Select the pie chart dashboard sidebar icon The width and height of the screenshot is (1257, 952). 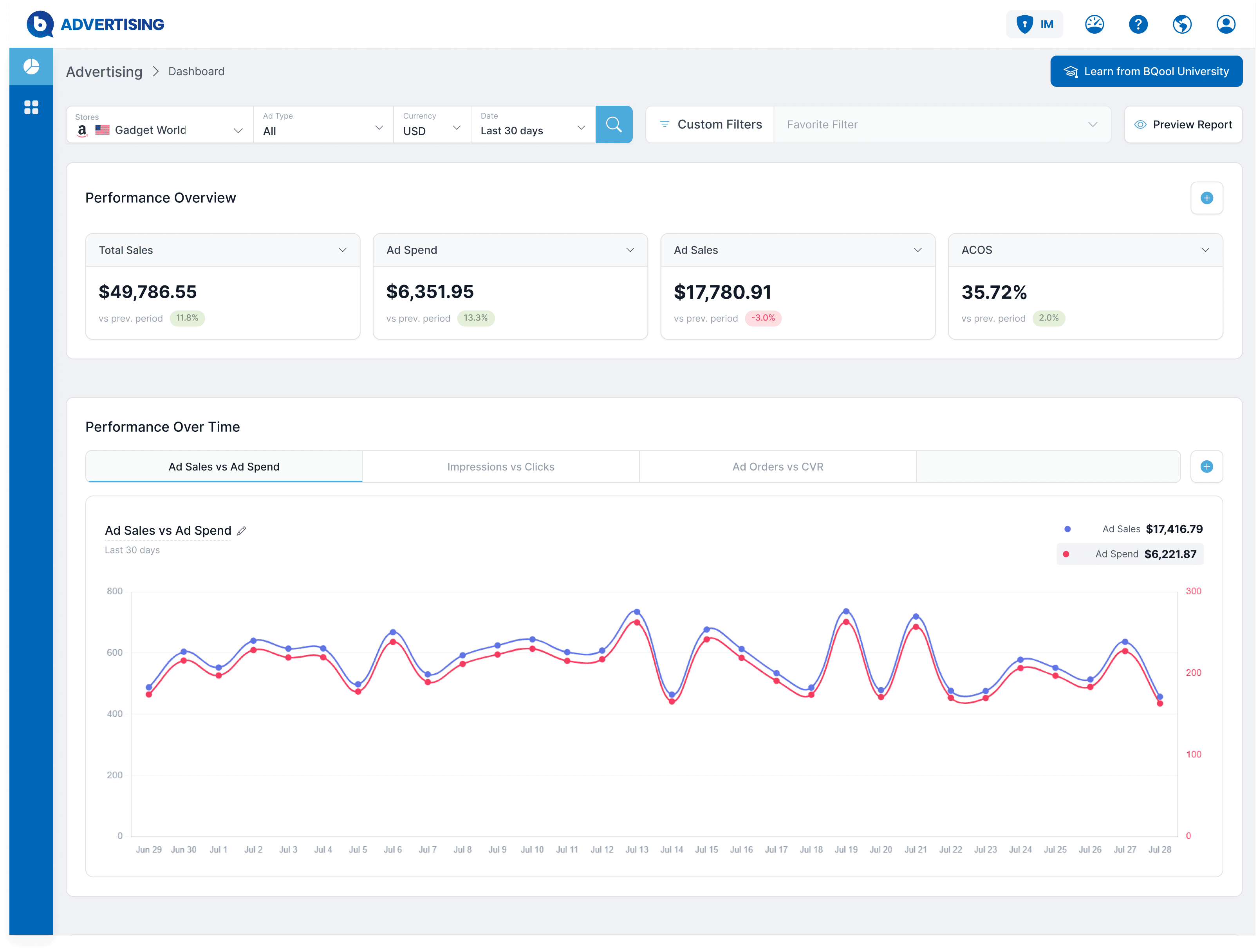[31, 67]
